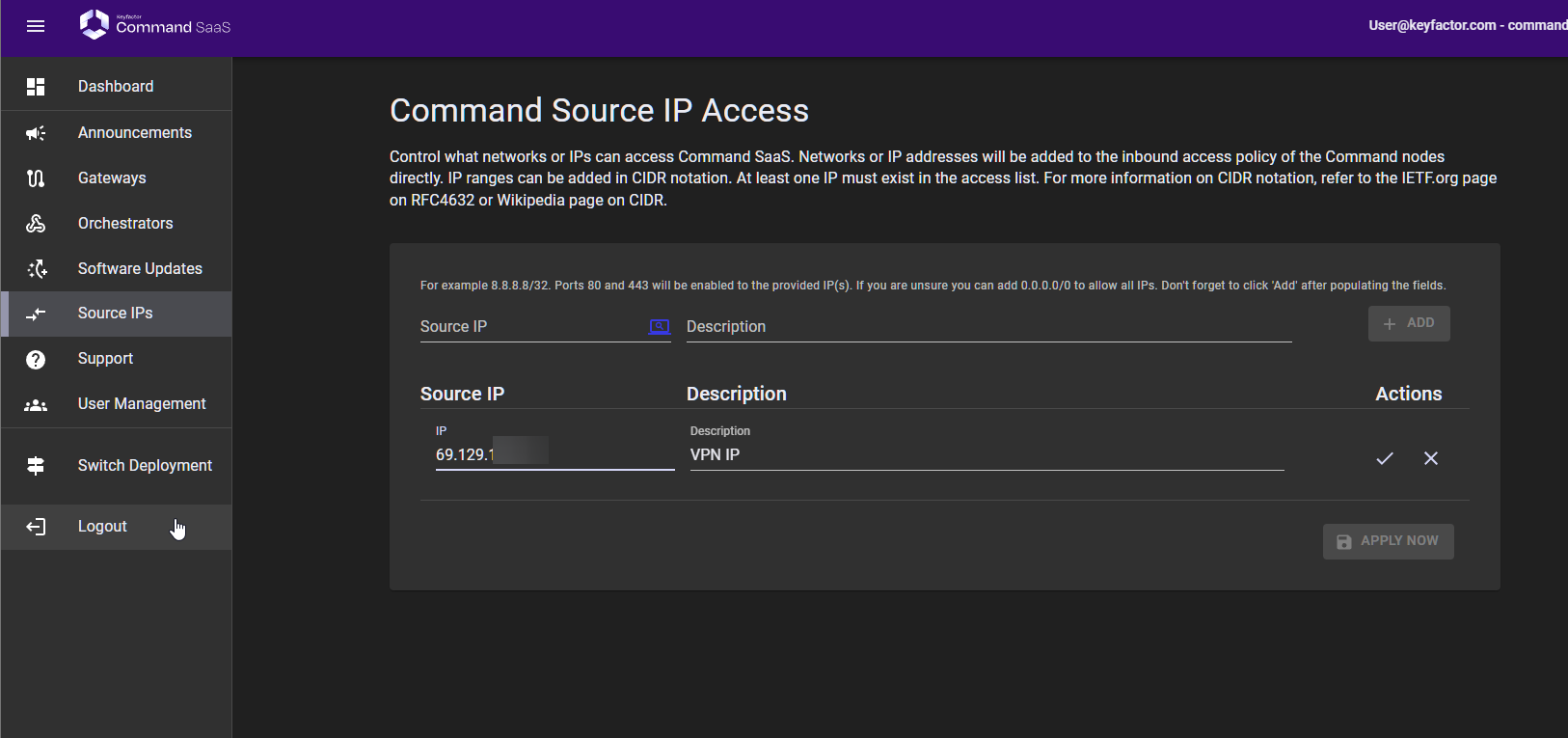
Task: Select Source IPs in the sidebar
Action: pos(115,314)
